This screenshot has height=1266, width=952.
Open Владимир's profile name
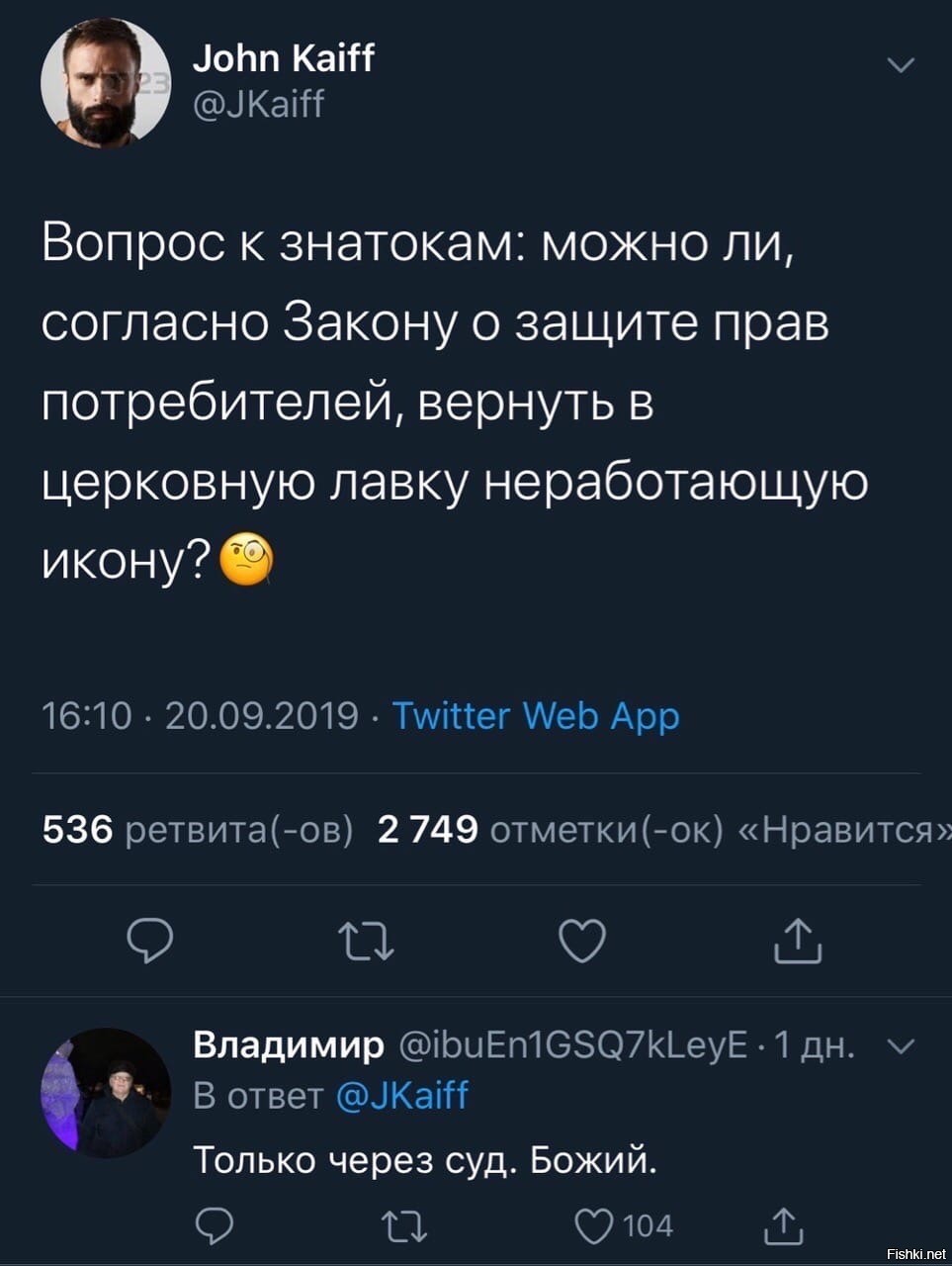tap(289, 1044)
